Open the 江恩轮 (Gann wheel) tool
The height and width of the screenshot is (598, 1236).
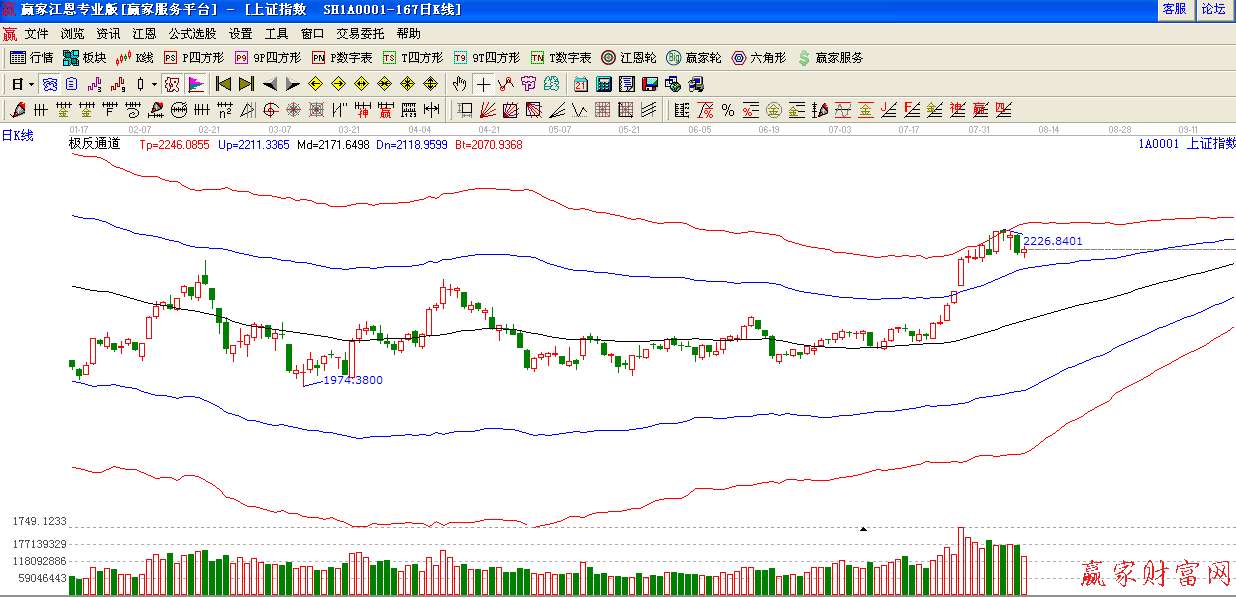[628, 58]
